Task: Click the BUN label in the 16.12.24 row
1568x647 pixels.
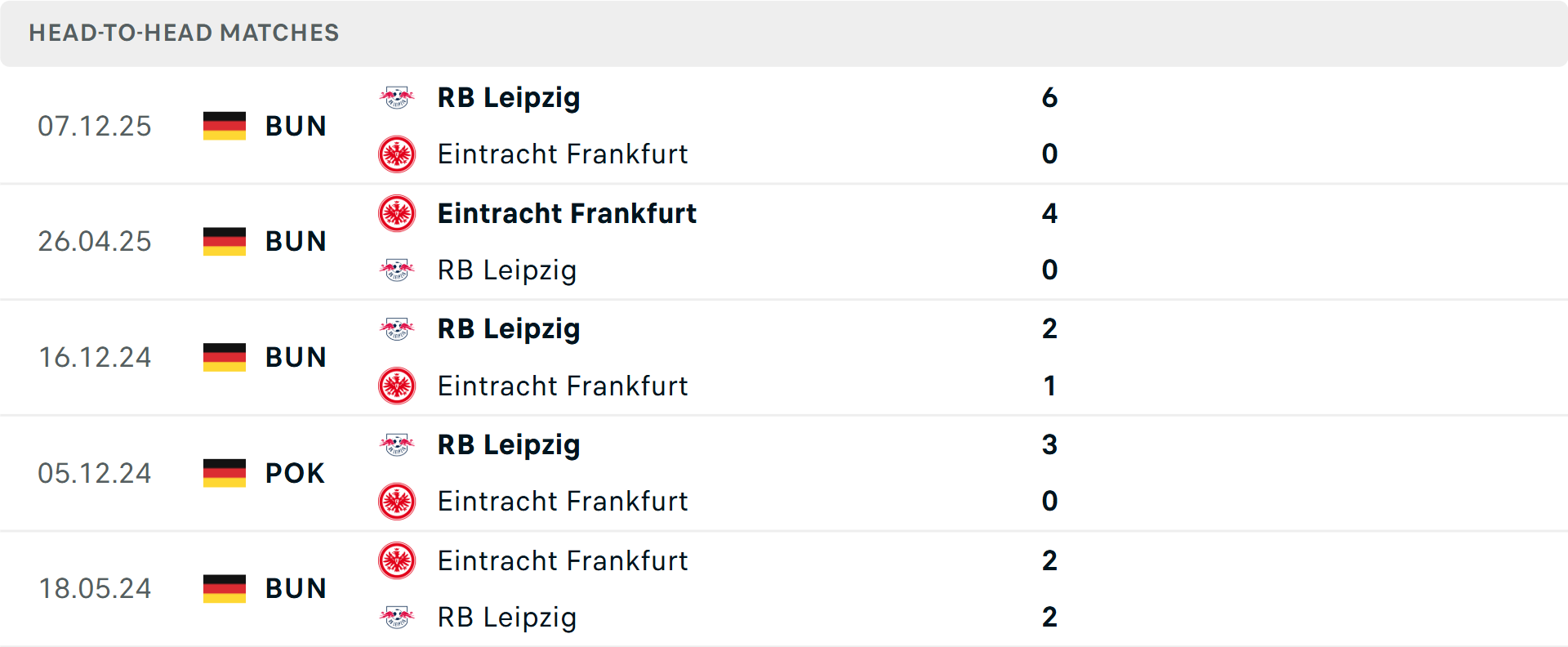Action: [296, 357]
